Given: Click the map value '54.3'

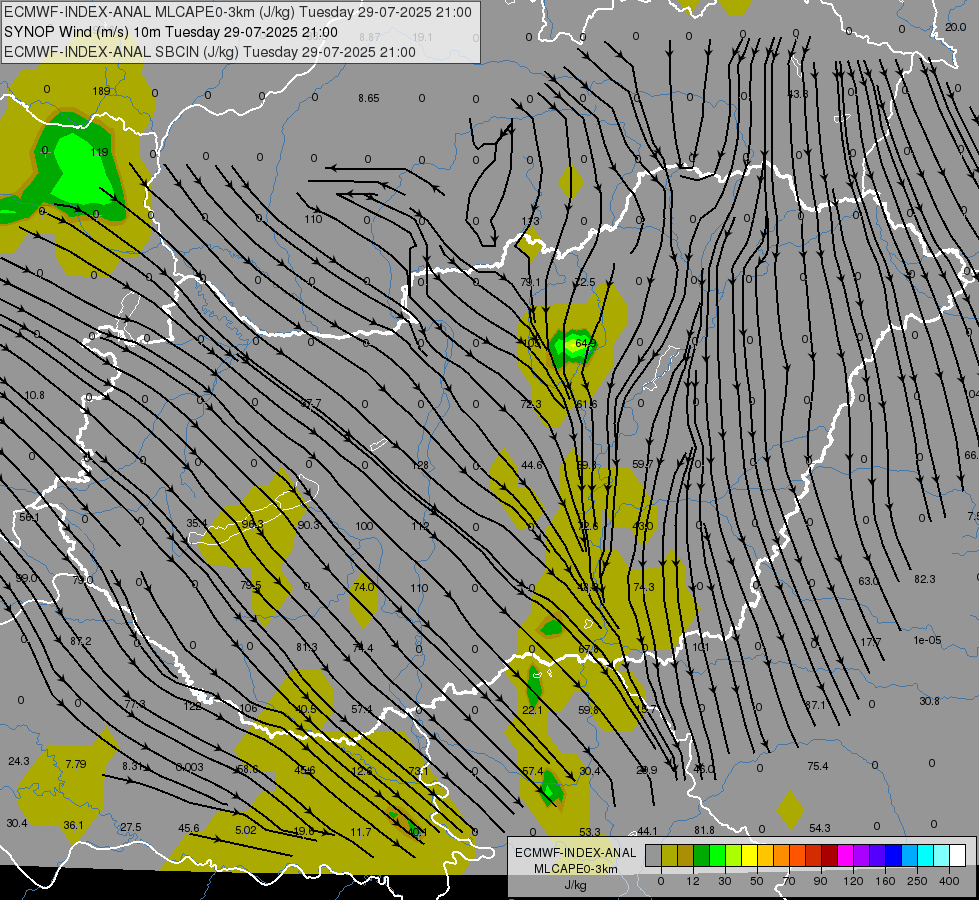Looking at the screenshot, I should coord(819,828).
